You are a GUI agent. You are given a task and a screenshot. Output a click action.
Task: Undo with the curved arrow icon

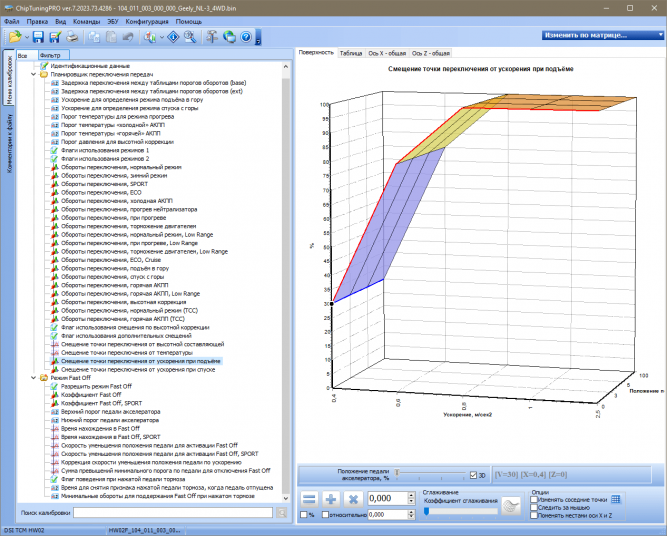click(128, 37)
